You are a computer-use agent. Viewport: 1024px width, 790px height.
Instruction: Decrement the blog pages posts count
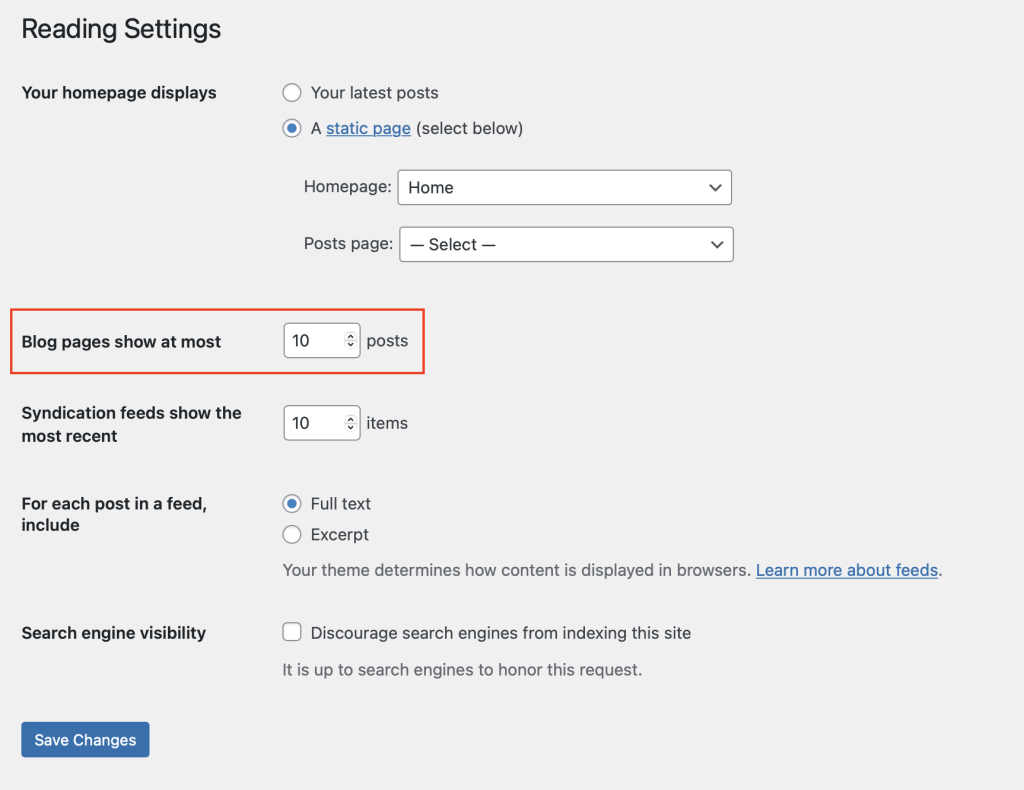352,346
